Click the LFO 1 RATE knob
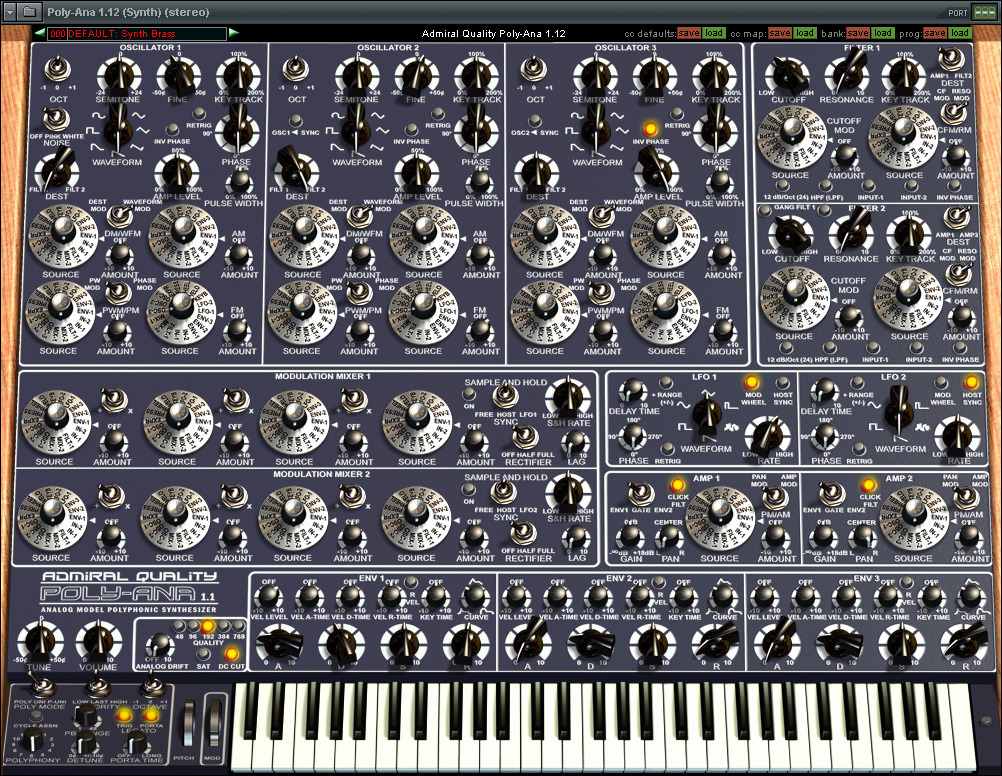Screen dimensions: 1002x776 769,436
